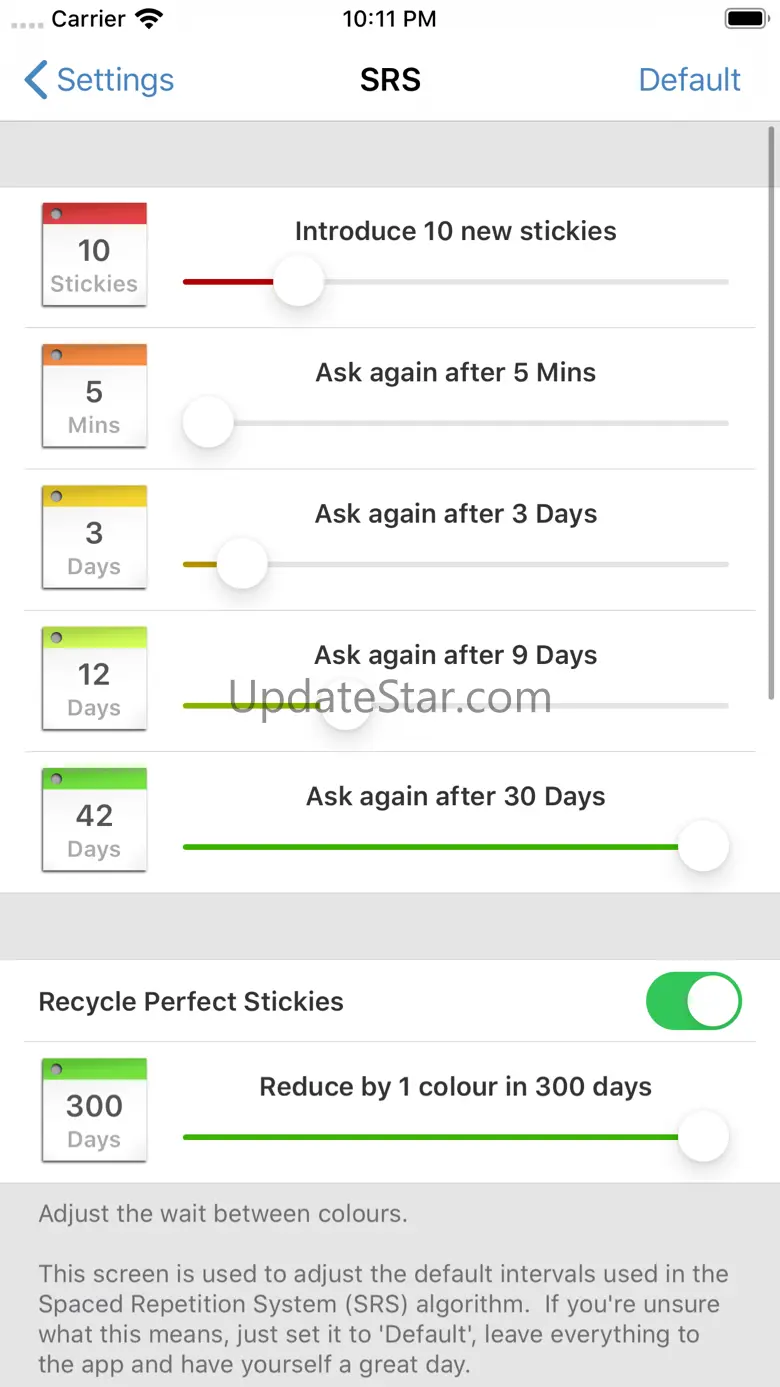This screenshot has height=1387, width=780.
Task: Click the 300 days reduce-colour slider handle
Action: pyautogui.click(x=703, y=1137)
